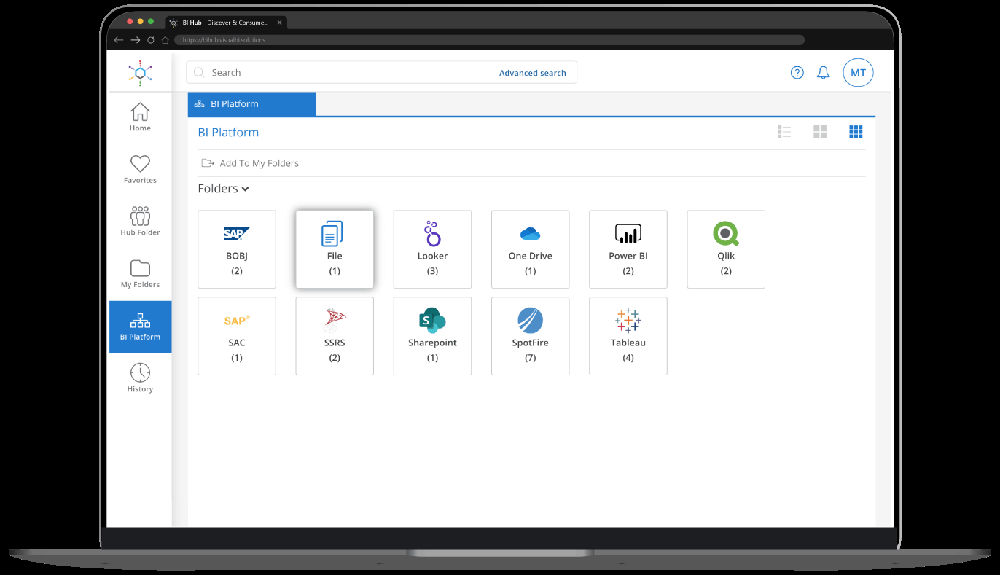Open the Looker folder tile
Viewport: 1000px width, 575px height.
point(432,249)
